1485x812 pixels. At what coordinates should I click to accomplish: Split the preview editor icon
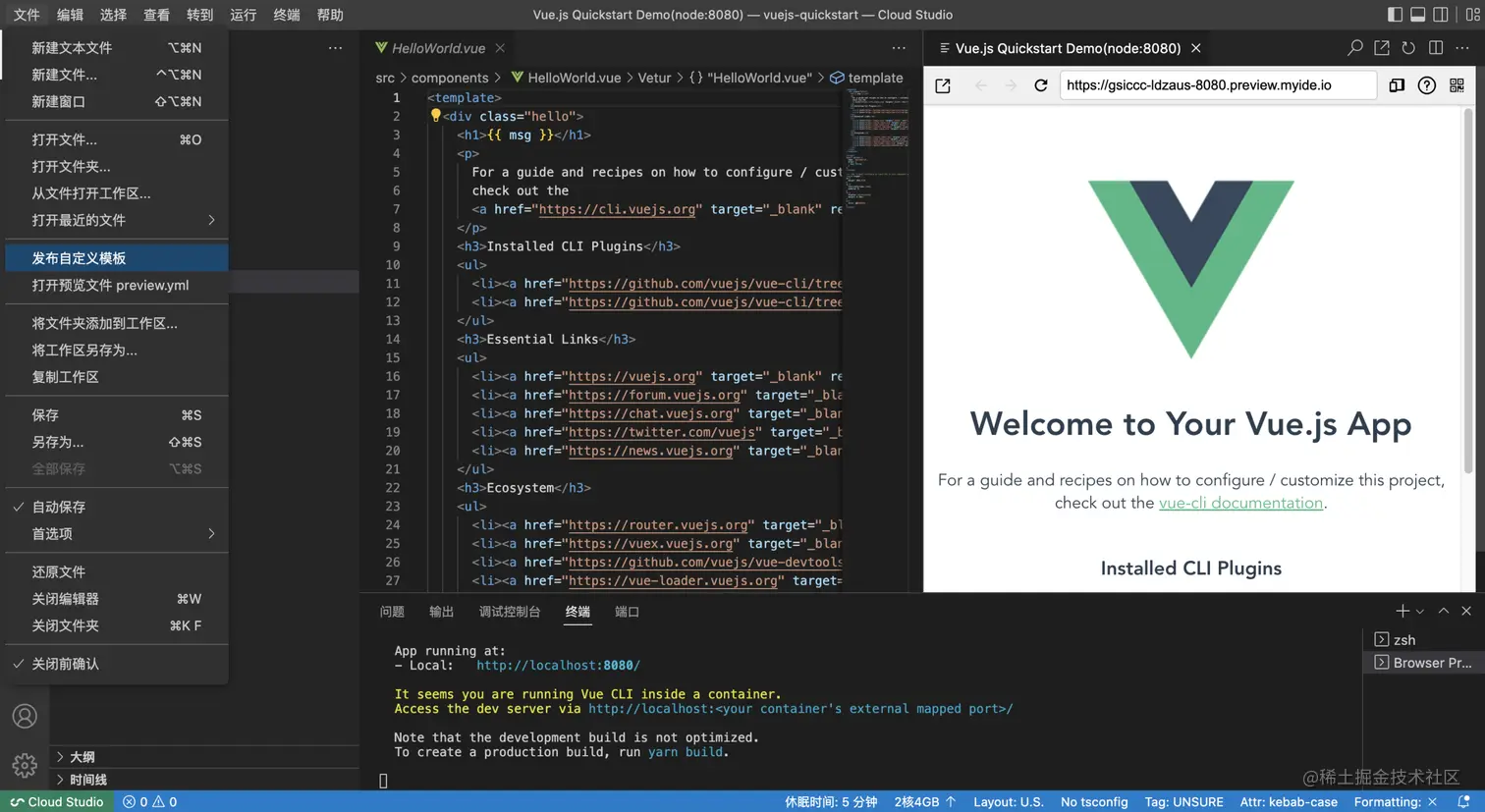coord(1436,47)
